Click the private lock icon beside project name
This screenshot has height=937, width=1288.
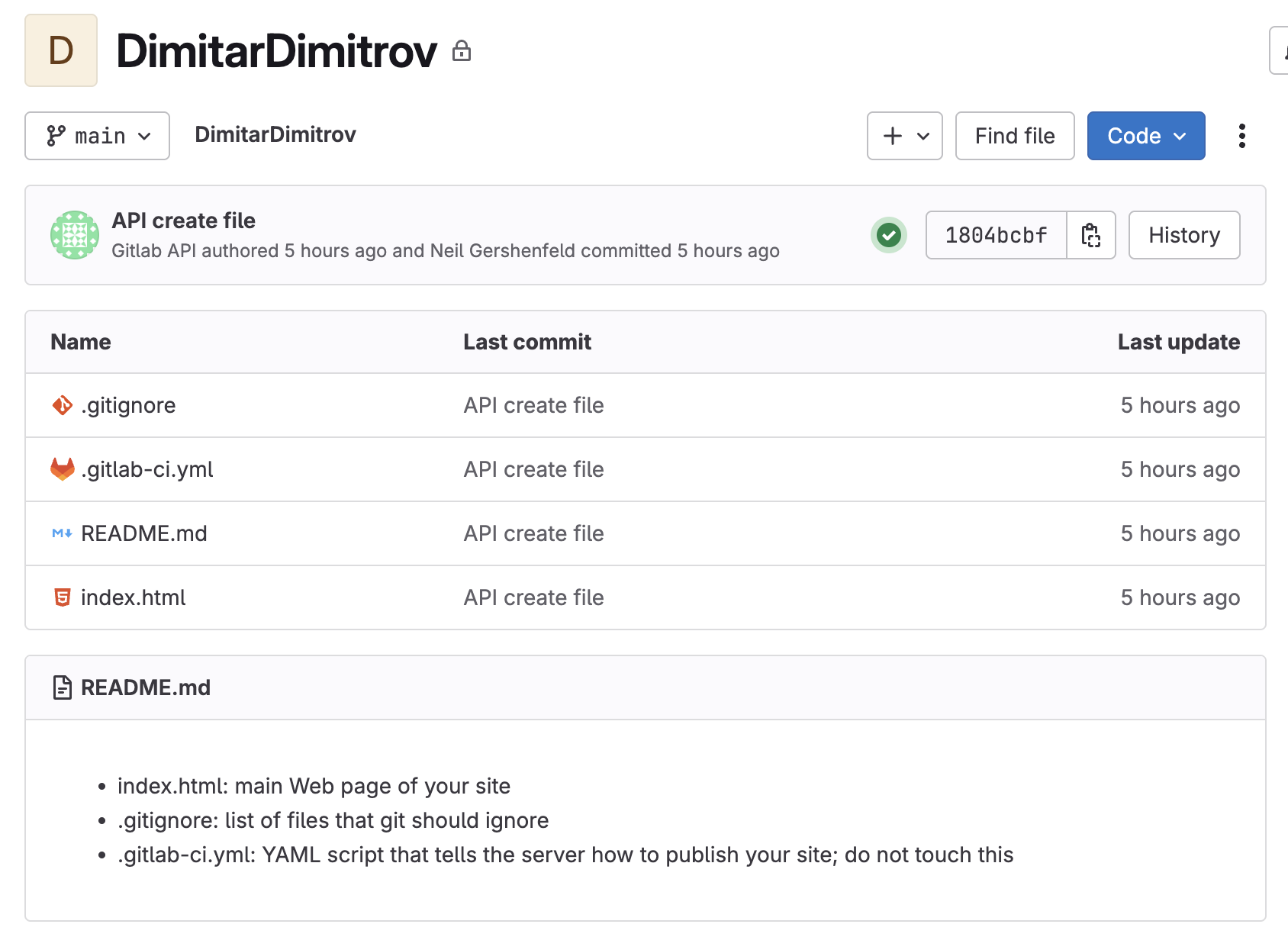pyautogui.click(x=462, y=51)
